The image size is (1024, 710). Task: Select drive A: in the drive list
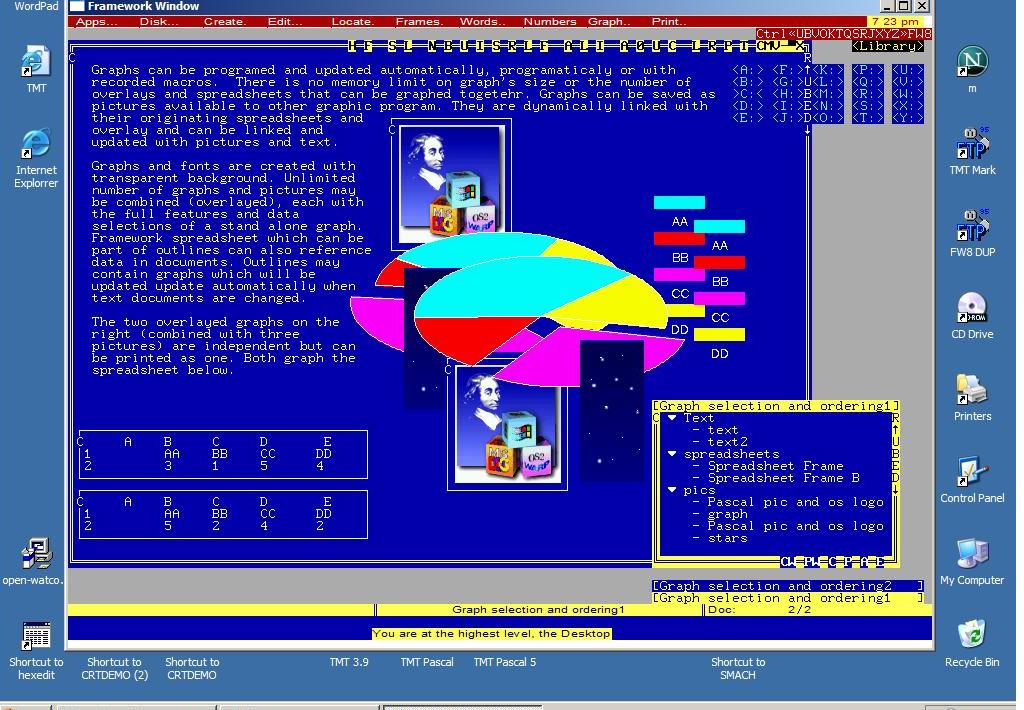[x=748, y=70]
